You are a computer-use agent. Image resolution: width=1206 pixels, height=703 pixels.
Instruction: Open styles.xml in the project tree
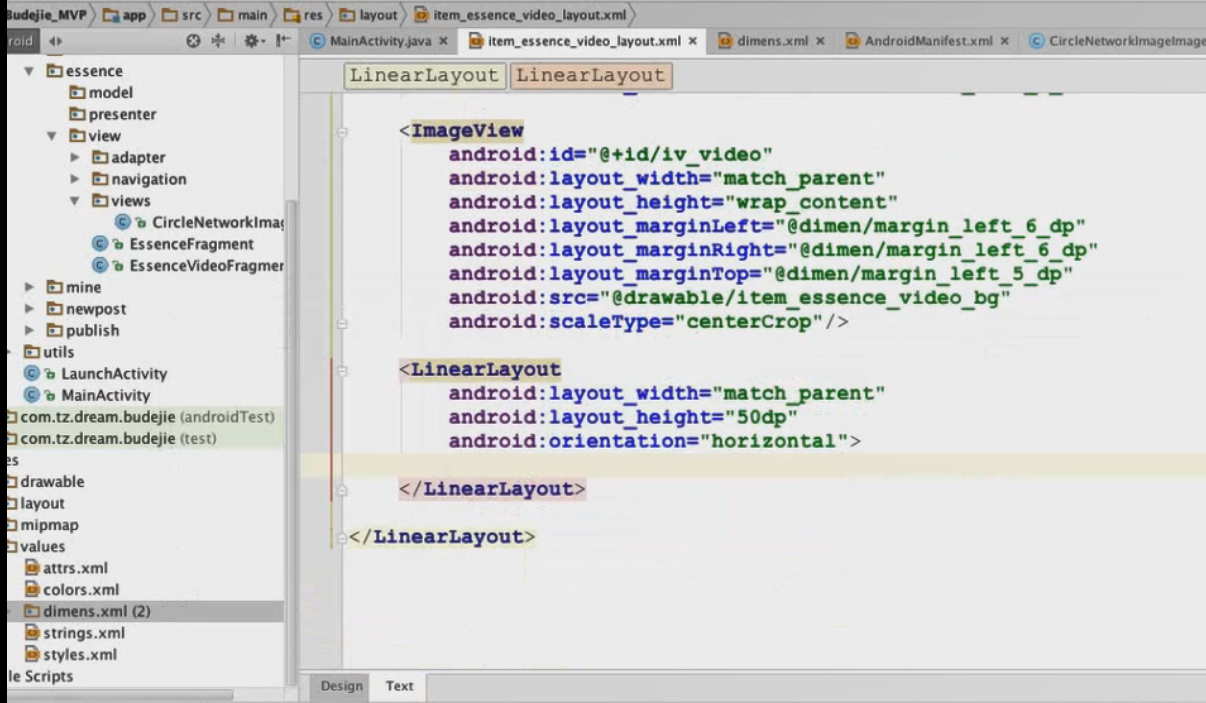point(71,655)
